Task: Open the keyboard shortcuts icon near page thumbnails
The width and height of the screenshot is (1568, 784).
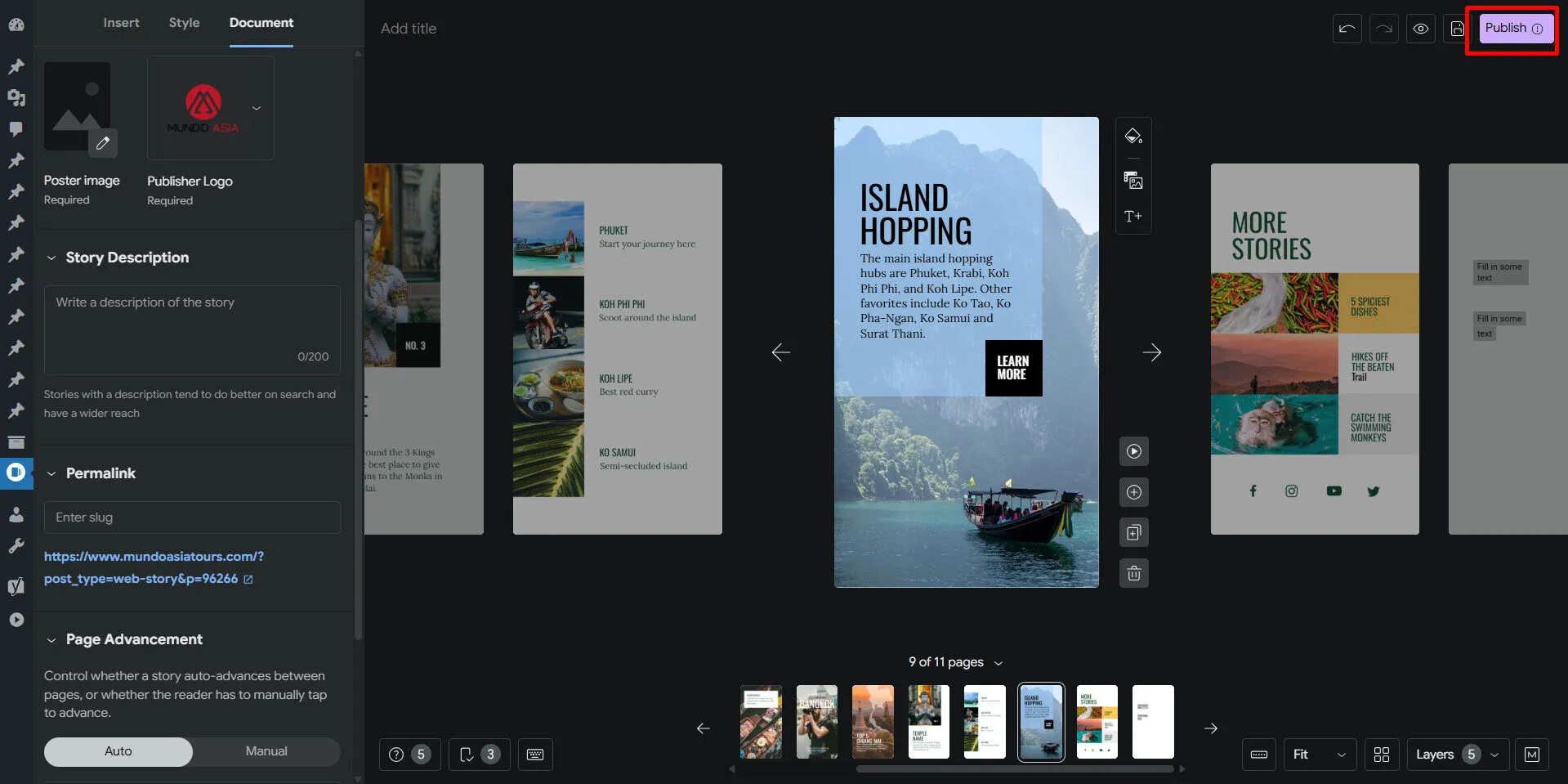Action: click(535, 754)
